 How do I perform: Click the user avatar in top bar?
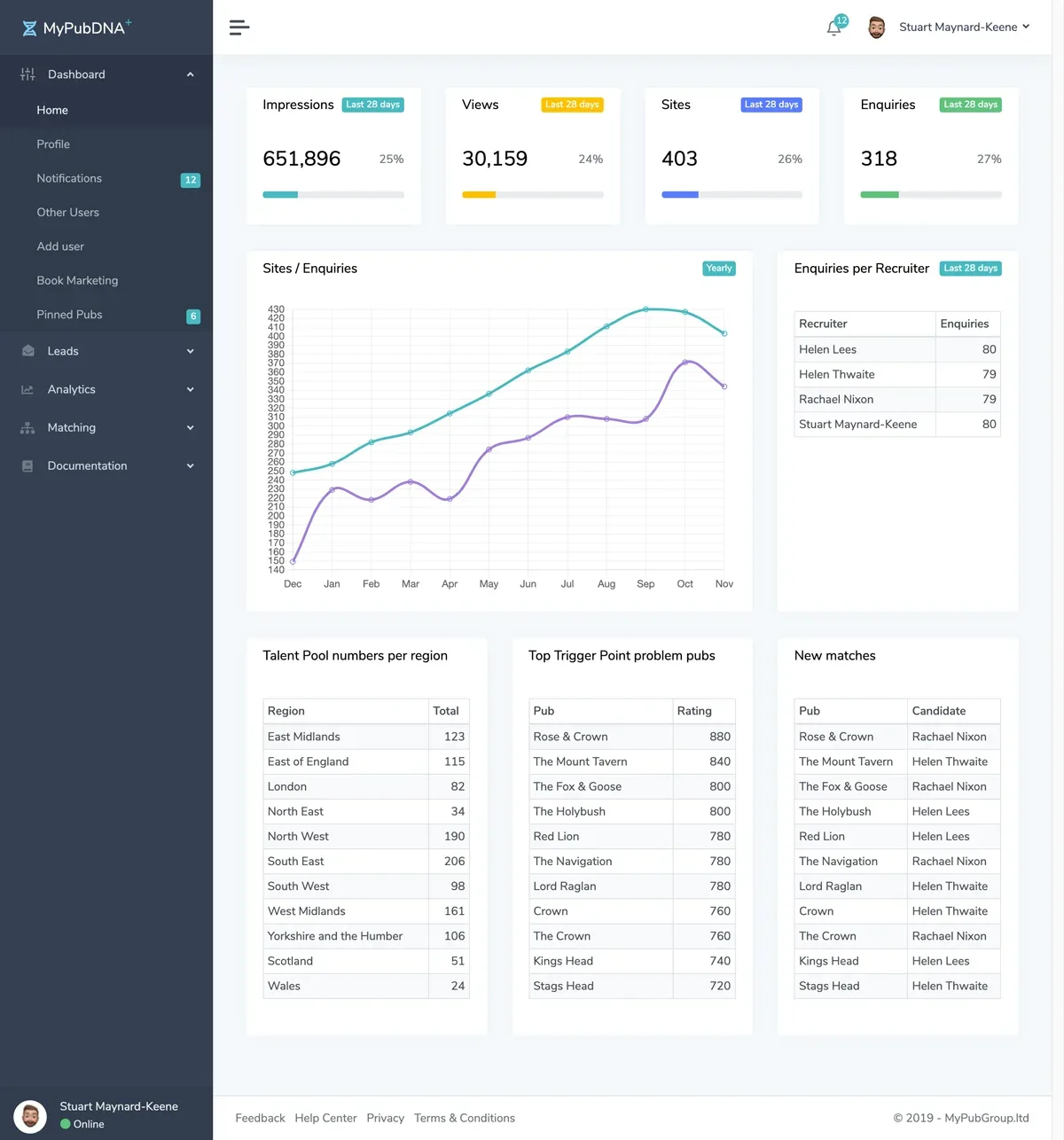(x=876, y=27)
